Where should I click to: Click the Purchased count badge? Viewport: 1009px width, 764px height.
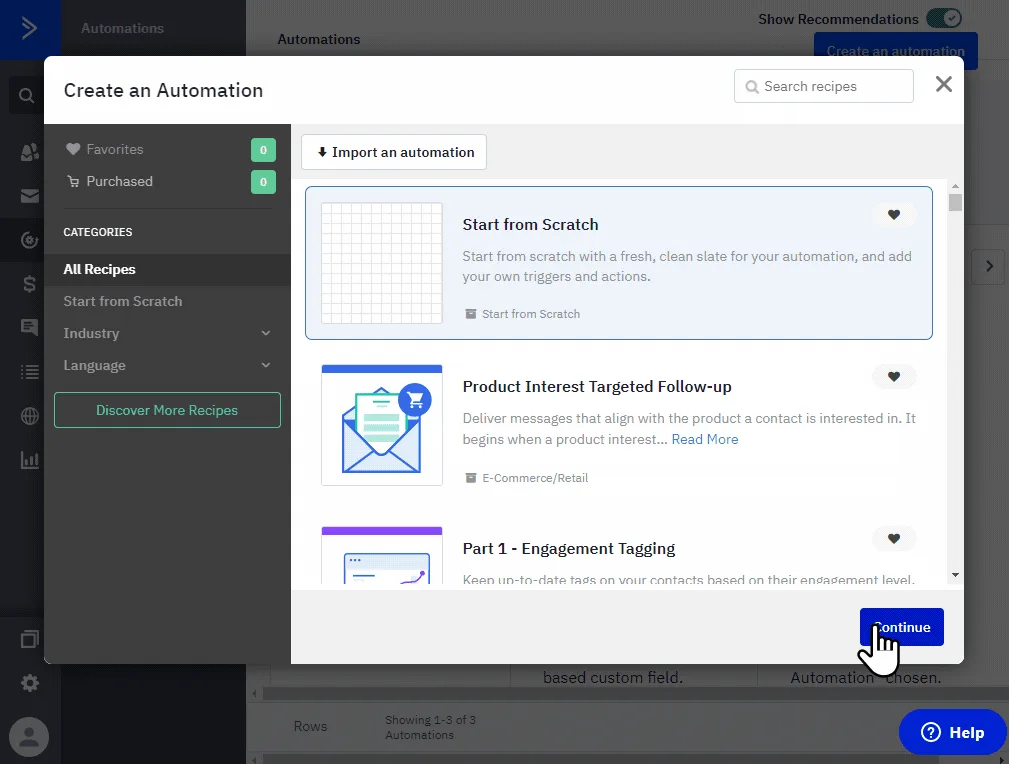pyautogui.click(x=263, y=182)
